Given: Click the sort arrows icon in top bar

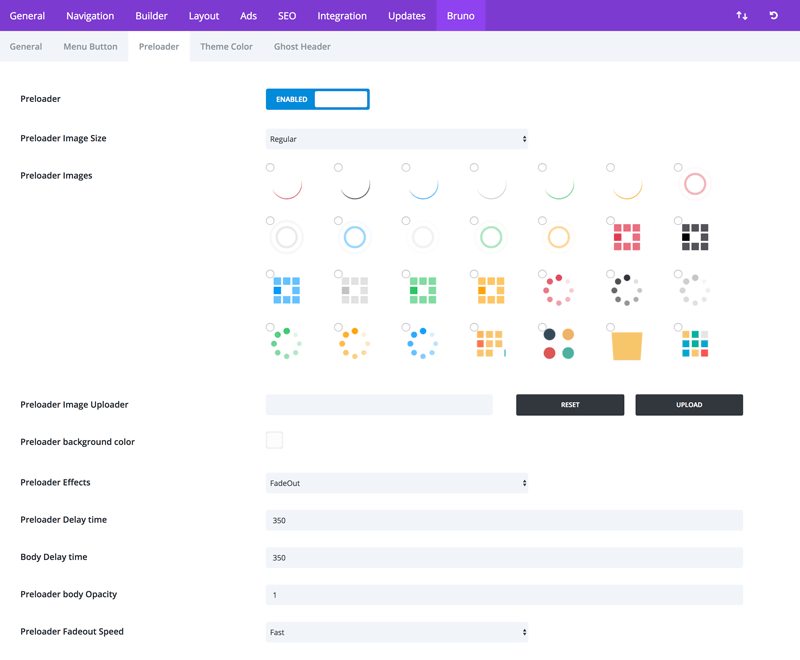Looking at the screenshot, I should (741, 16).
